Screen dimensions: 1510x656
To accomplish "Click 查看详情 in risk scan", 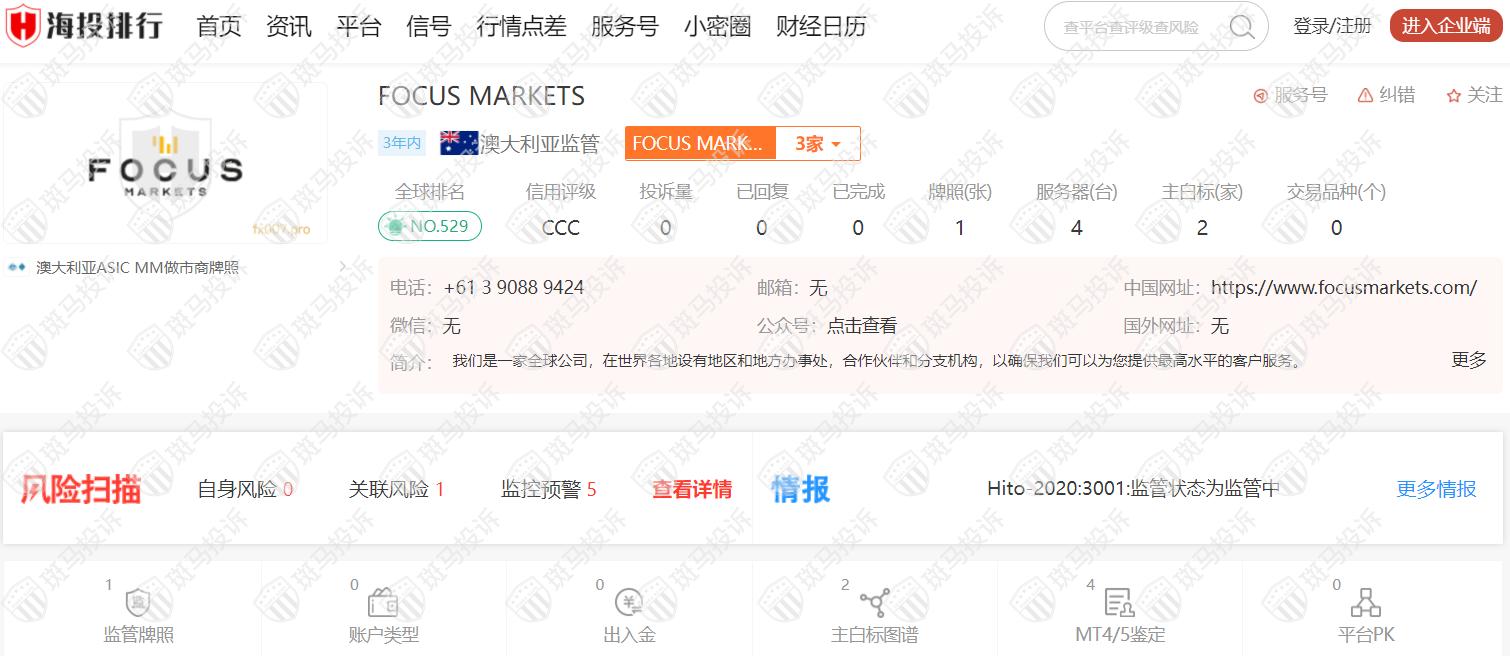I will pos(691,489).
